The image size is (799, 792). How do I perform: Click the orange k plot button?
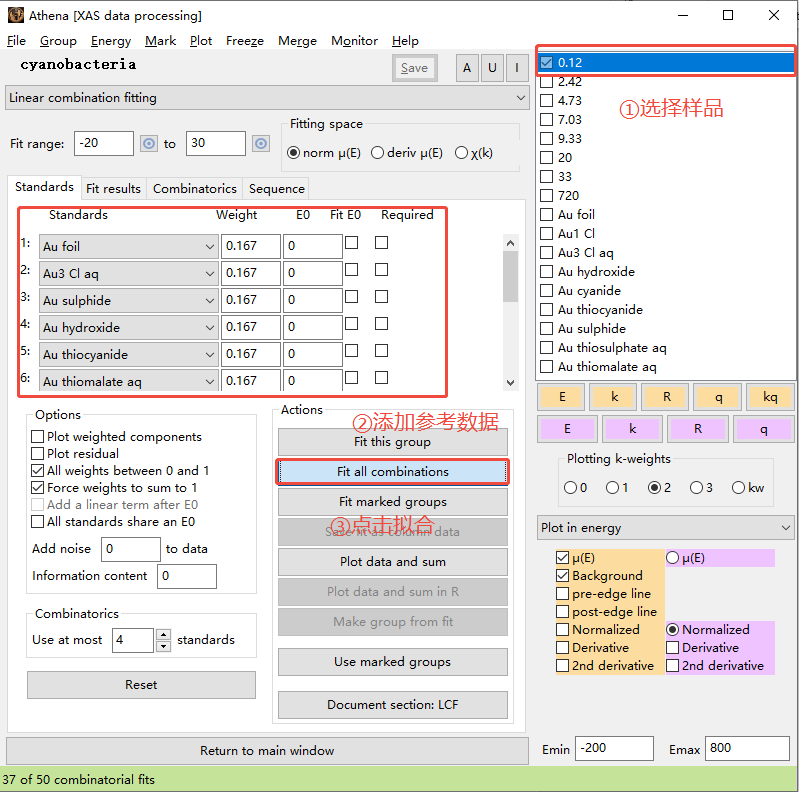coord(614,397)
